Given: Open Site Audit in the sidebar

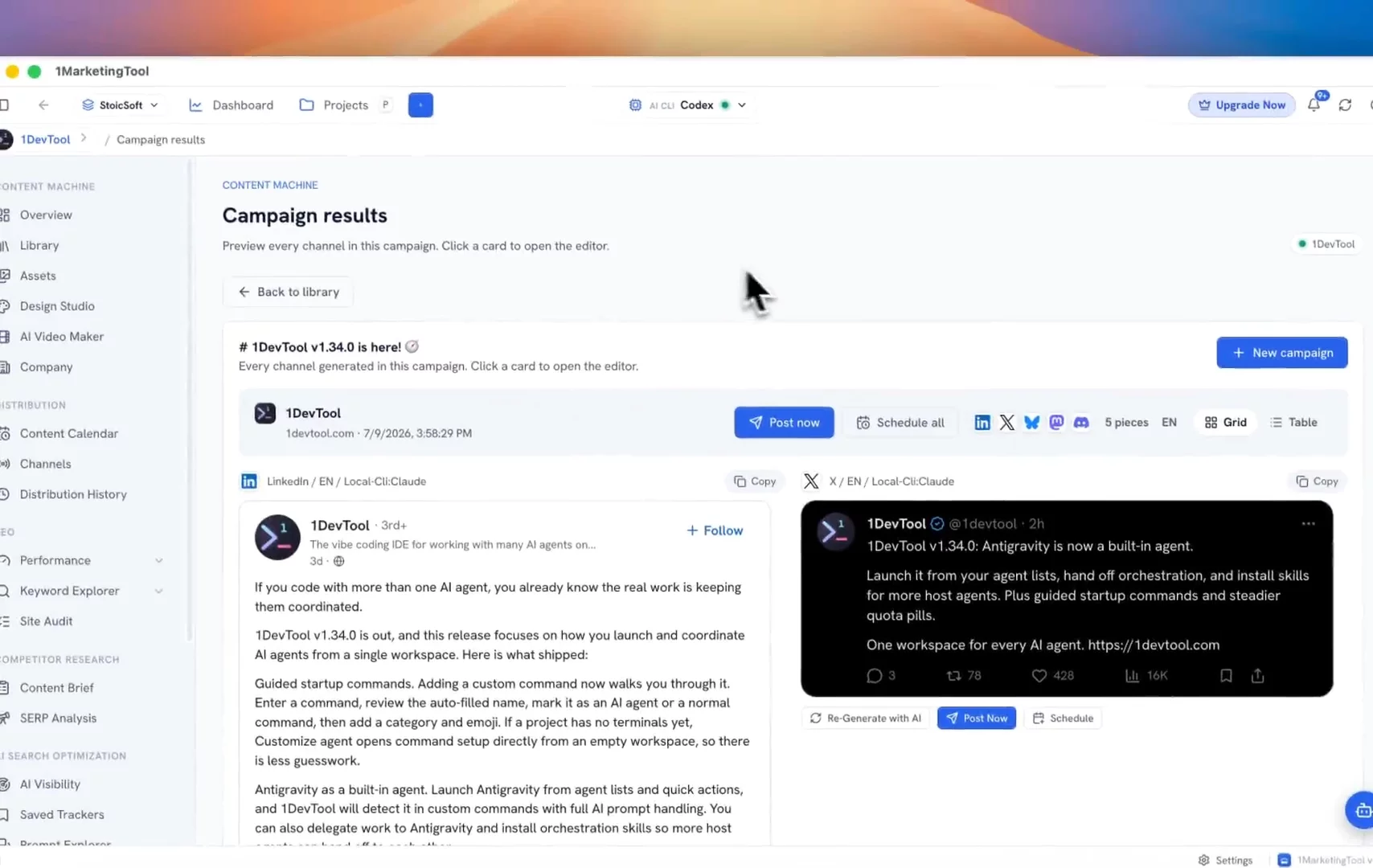Looking at the screenshot, I should (46, 622).
